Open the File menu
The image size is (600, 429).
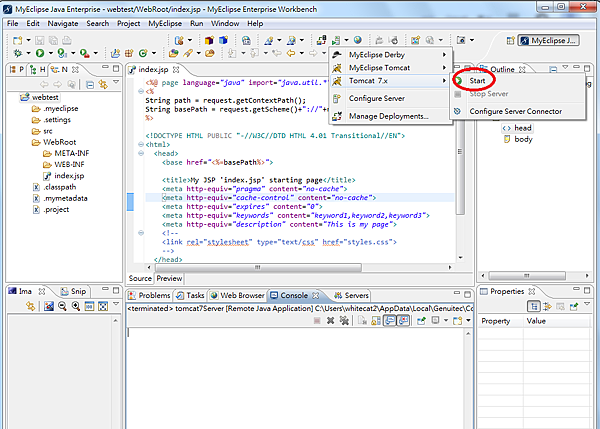click(x=13, y=23)
